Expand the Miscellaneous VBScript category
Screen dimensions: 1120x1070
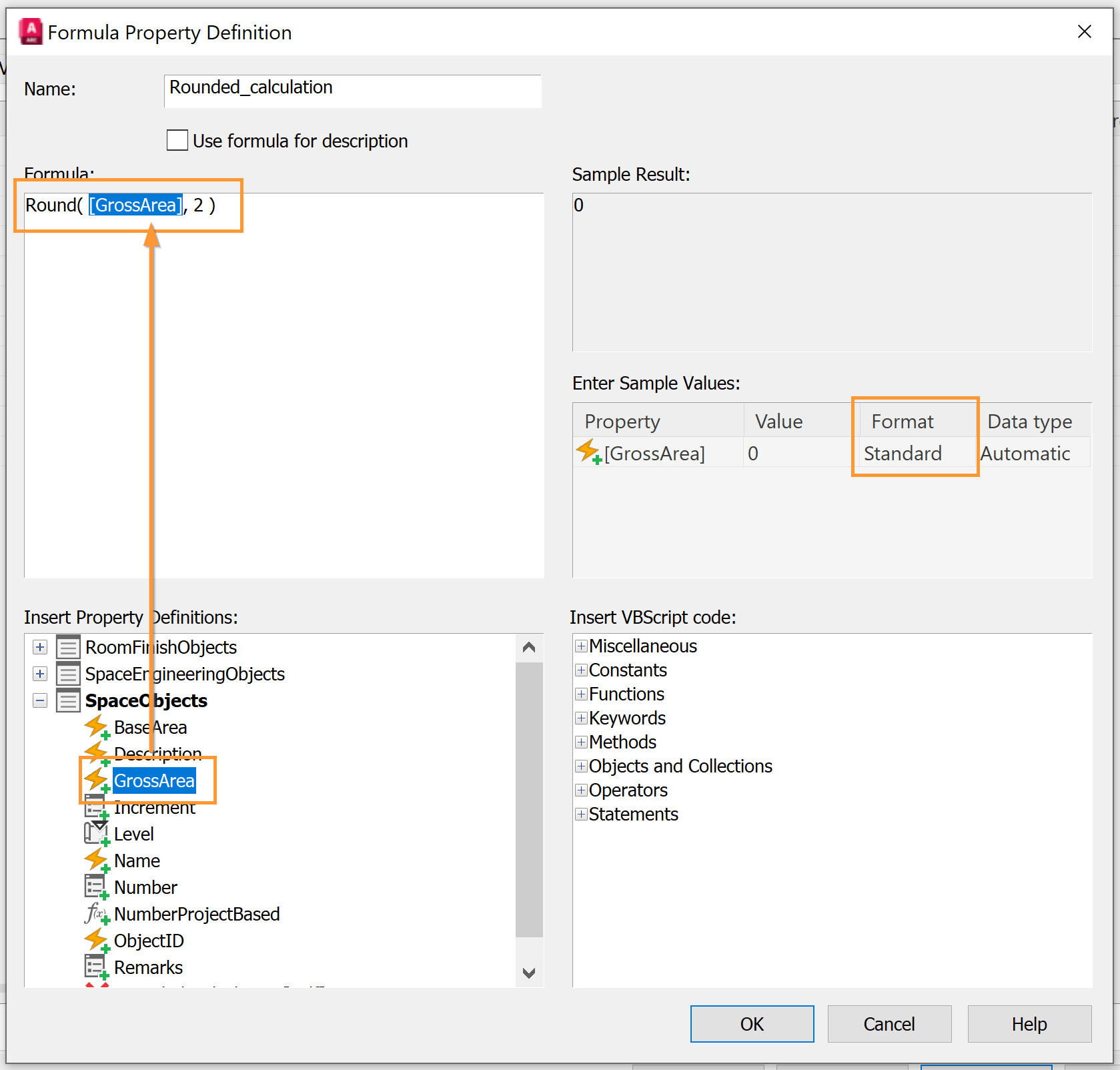582,646
